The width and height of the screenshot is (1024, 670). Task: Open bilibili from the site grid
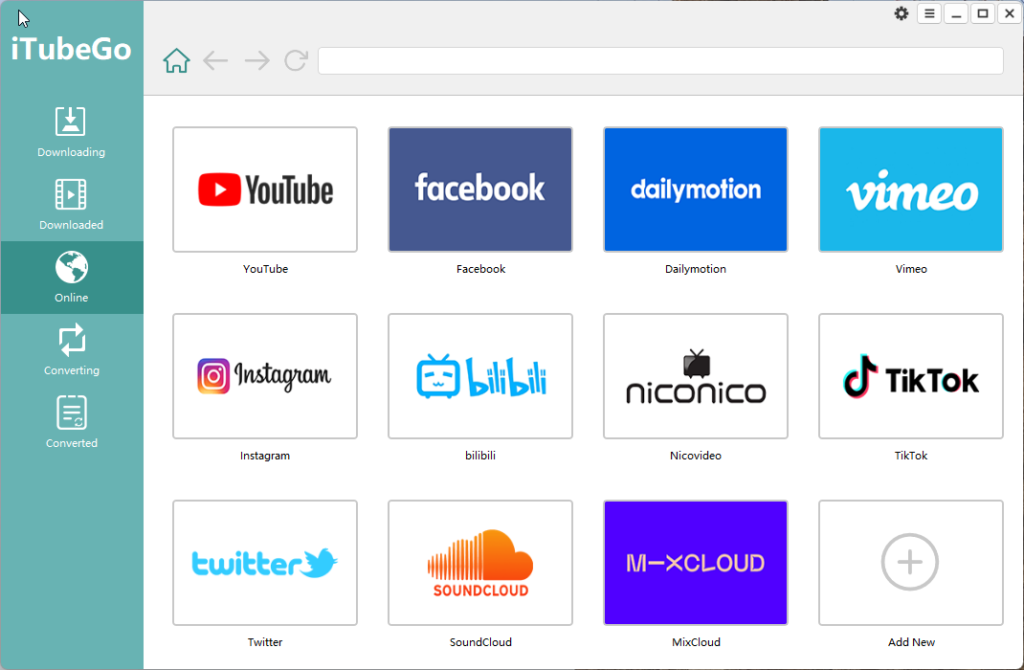[x=480, y=376]
